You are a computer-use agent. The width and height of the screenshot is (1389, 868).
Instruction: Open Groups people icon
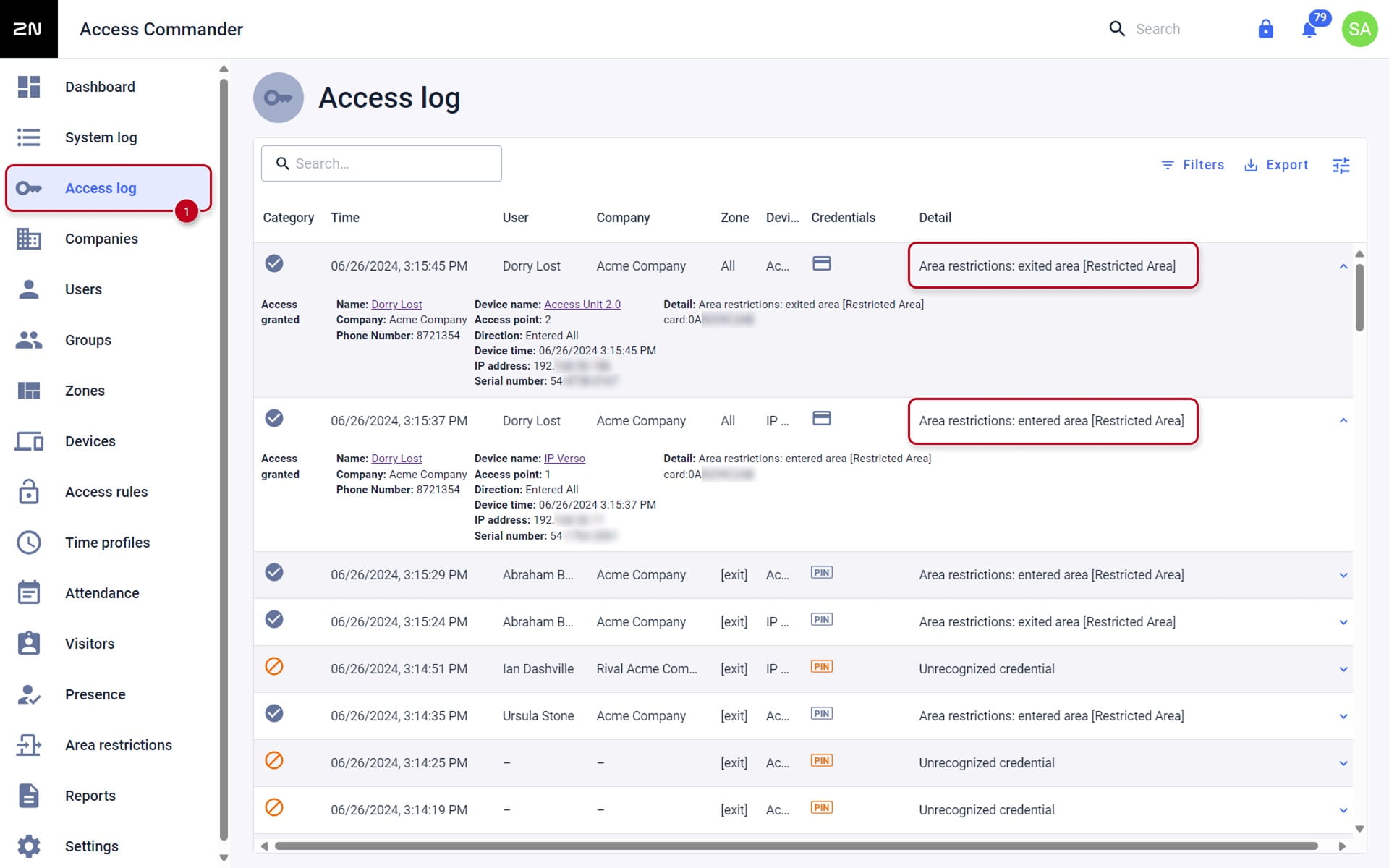[29, 340]
